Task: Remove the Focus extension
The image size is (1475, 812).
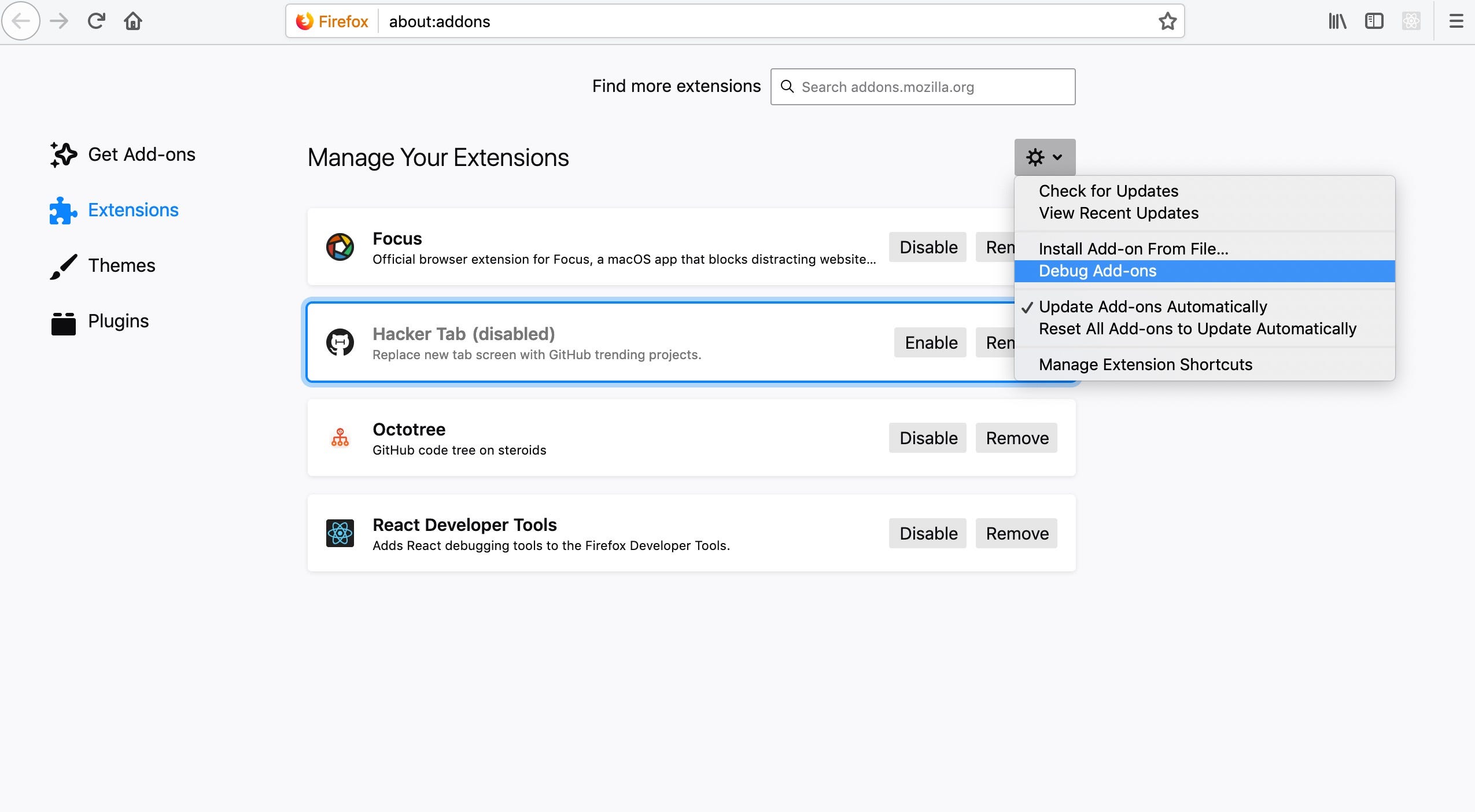Action: pos(995,247)
